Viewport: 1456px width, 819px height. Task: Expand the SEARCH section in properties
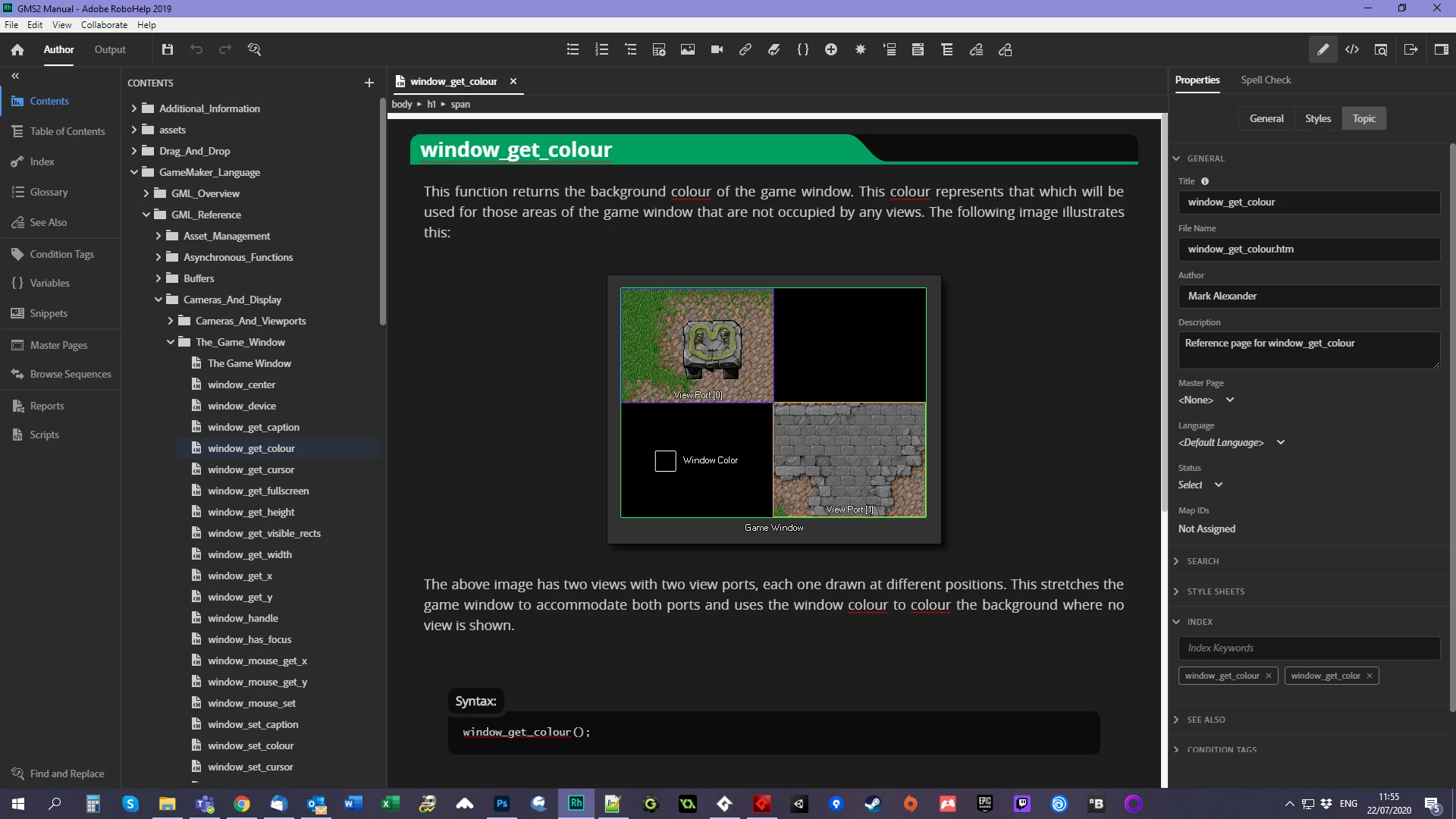coord(1203,561)
